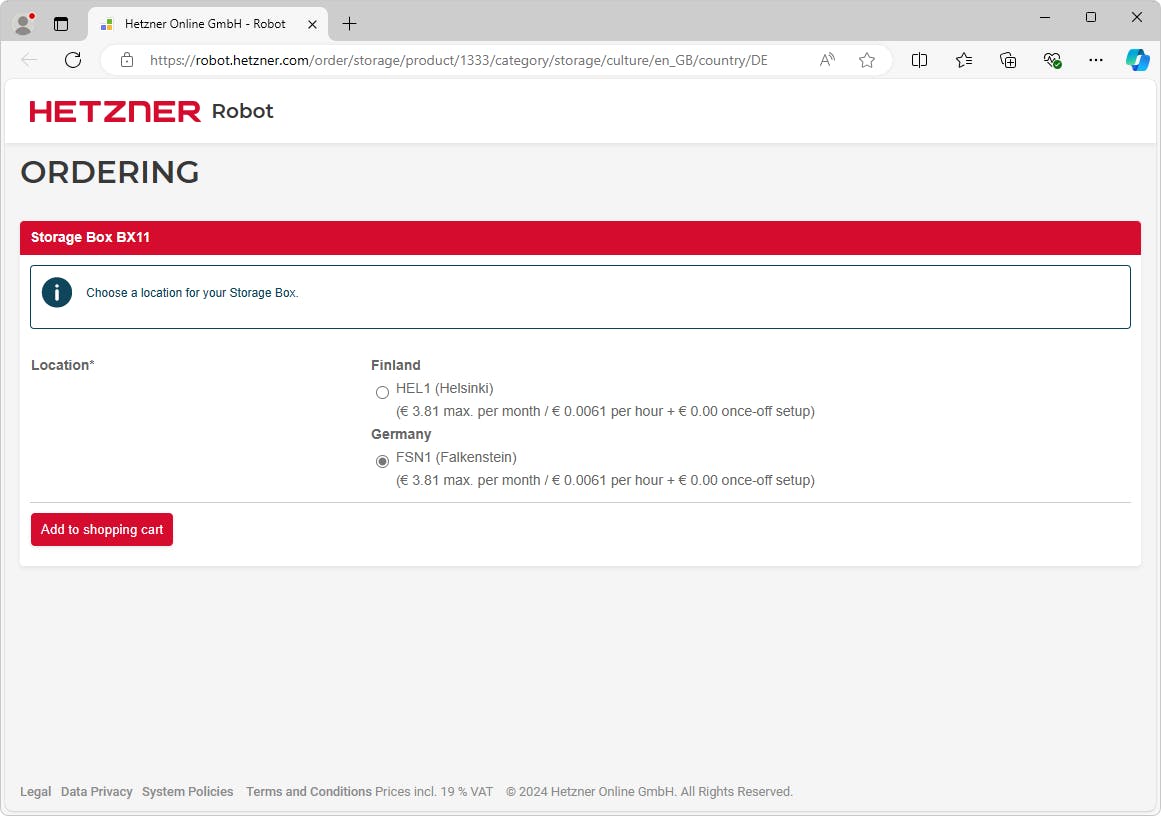Open a new browser tab
The height and width of the screenshot is (816, 1161).
(x=349, y=24)
